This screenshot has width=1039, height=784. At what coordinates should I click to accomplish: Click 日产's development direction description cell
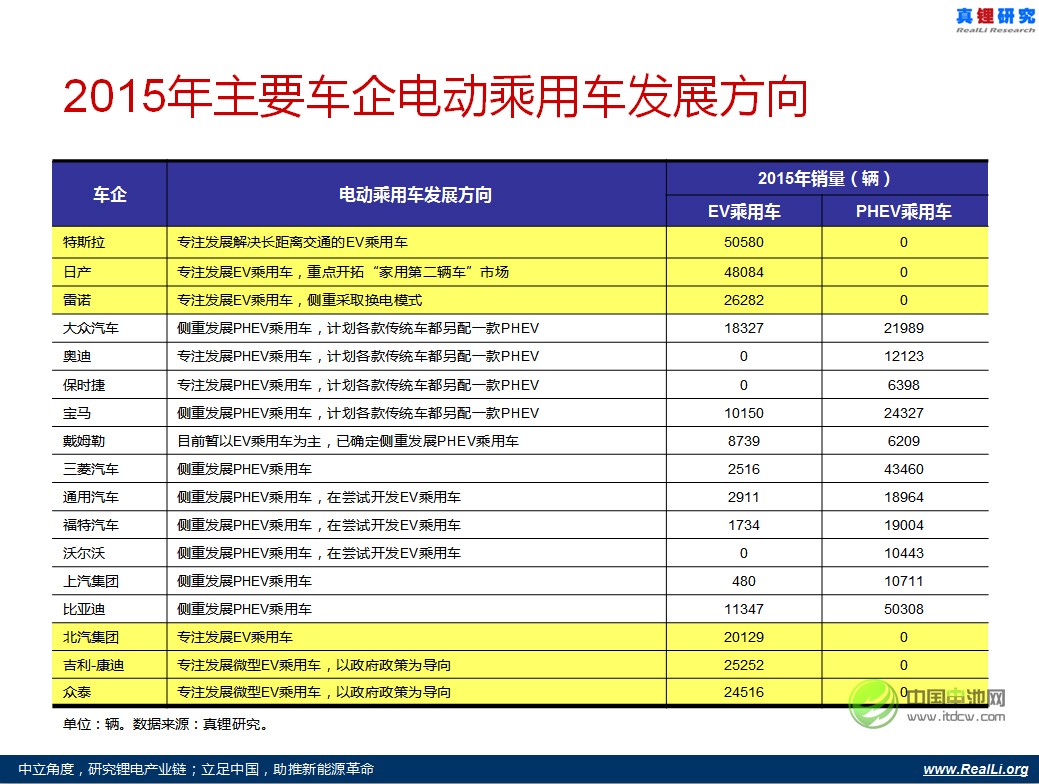344,270
